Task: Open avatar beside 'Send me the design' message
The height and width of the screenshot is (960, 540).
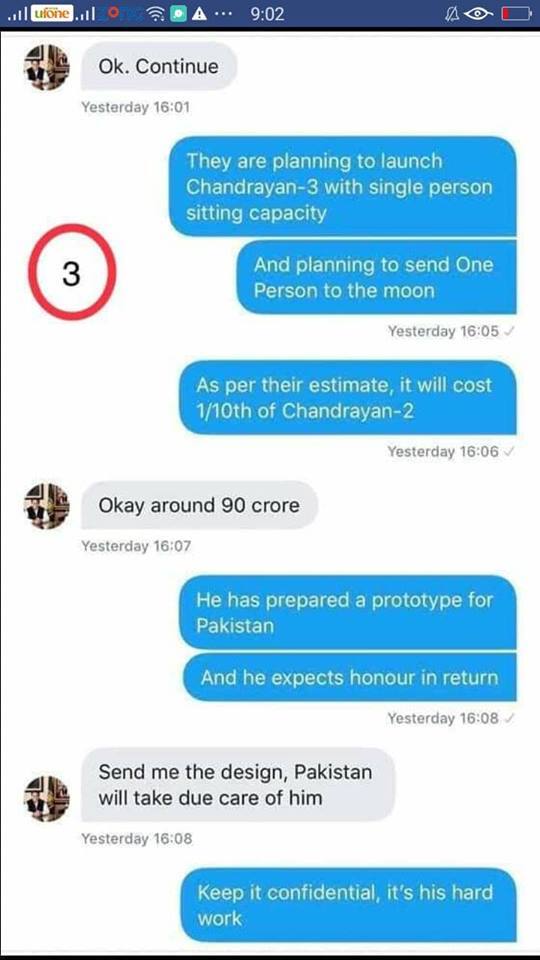Action: pyautogui.click(x=47, y=798)
